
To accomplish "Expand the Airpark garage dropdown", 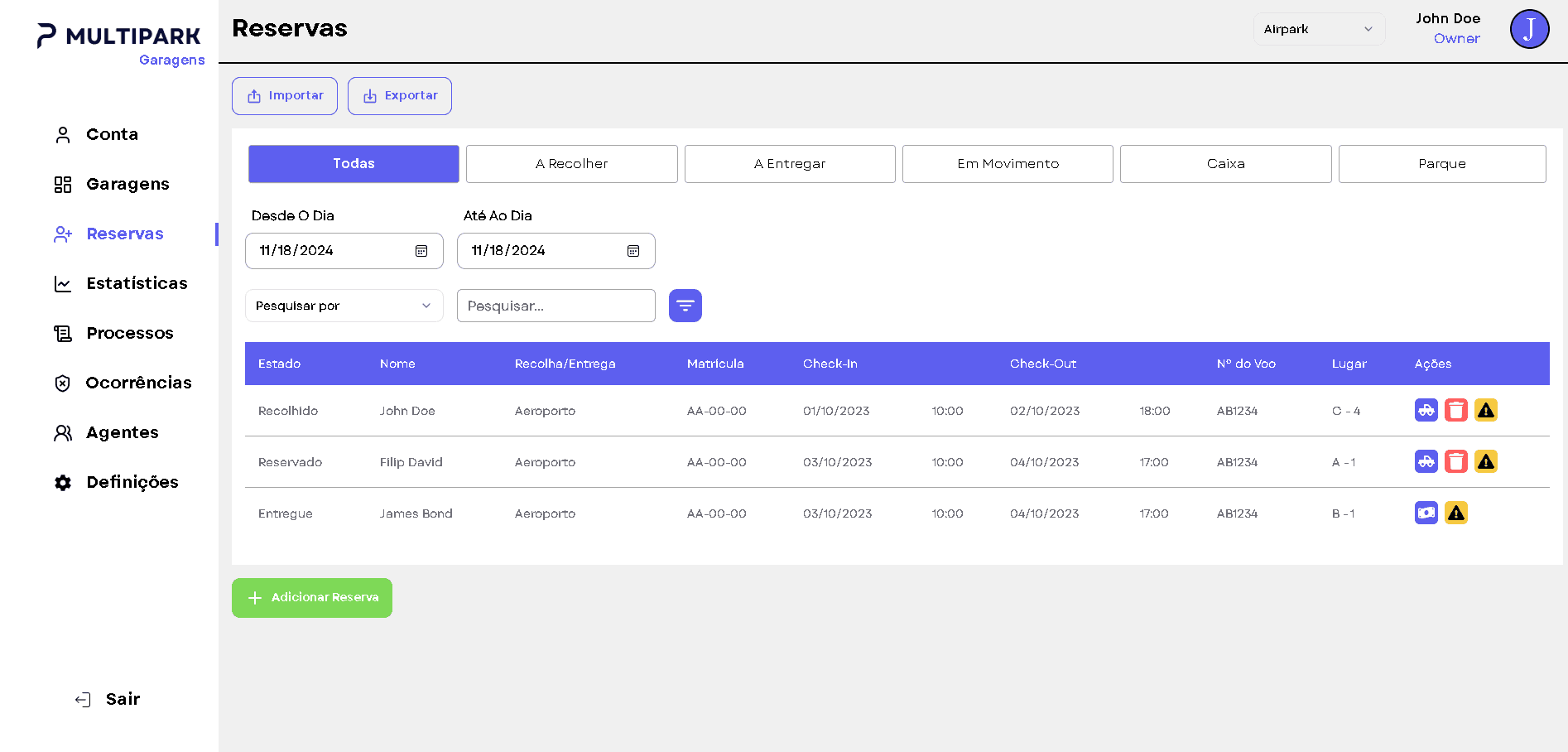I will 1318,29.
